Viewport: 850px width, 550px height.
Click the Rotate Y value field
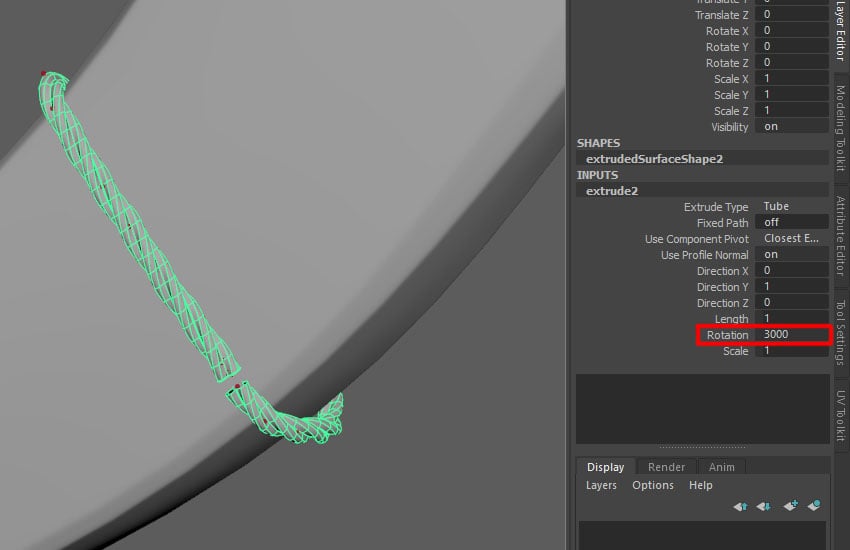point(791,47)
